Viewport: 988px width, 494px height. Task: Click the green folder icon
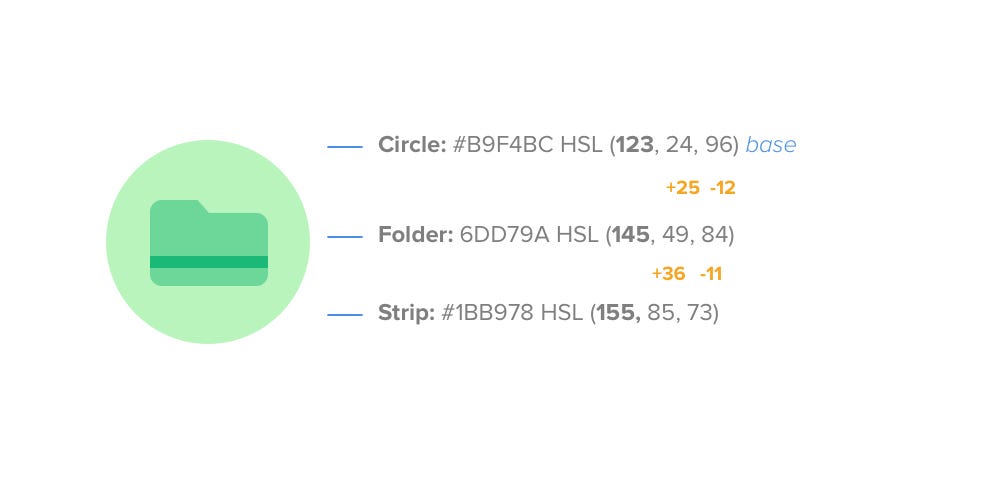(209, 243)
